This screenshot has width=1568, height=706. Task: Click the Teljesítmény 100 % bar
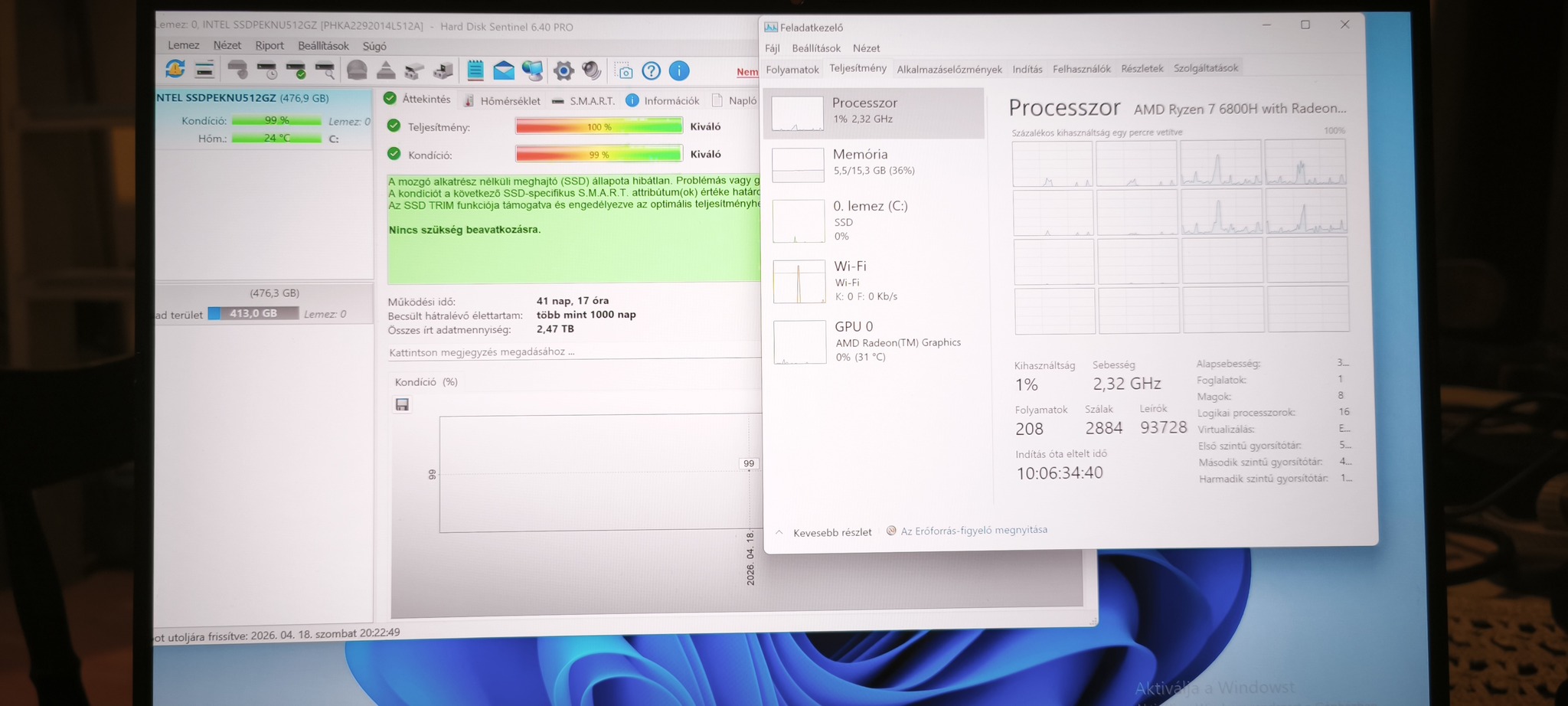(x=599, y=126)
